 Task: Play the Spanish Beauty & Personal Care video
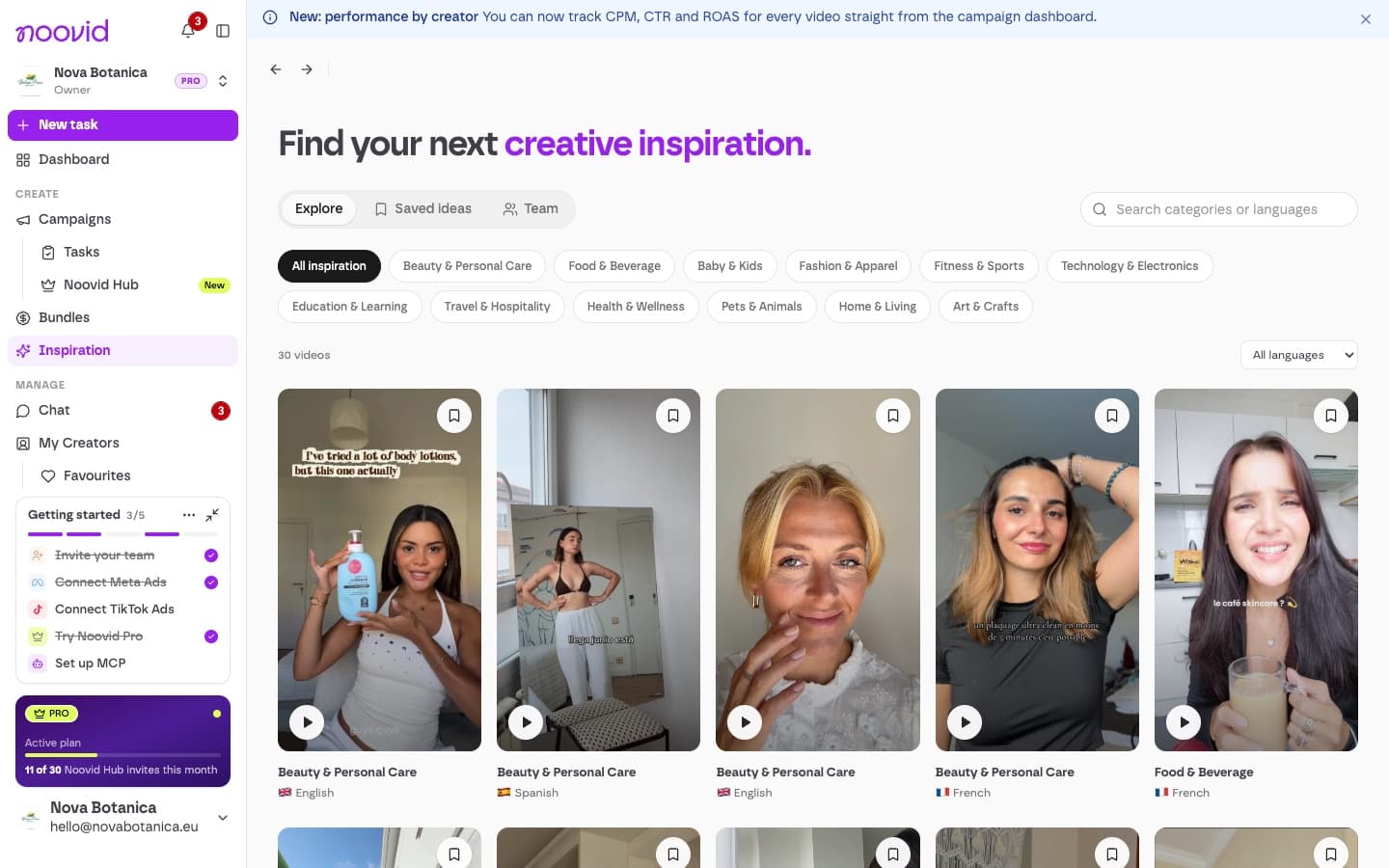(x=526, y=722)
